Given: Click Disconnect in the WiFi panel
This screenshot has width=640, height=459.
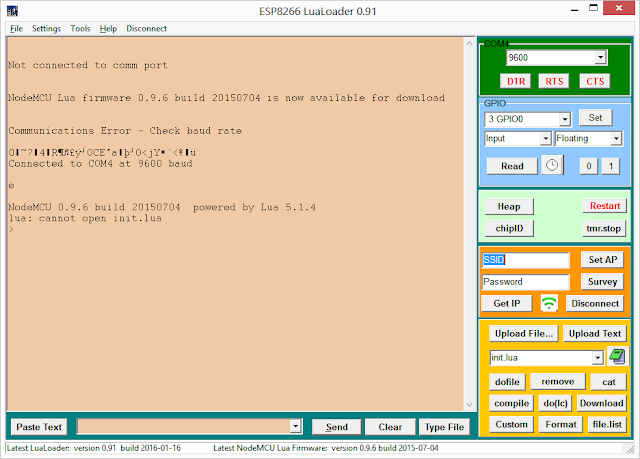Looking at the screenshot, I should pyautogui.click(x=595, y=304).
